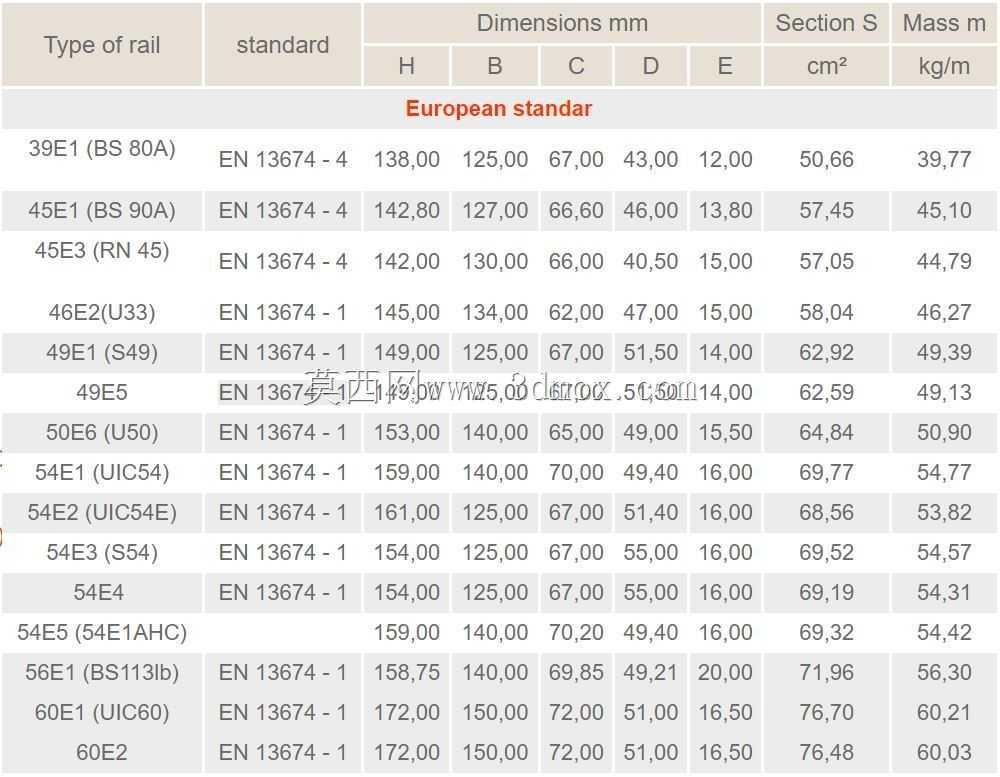Screen dimensions: 1000x777
Task: Click C value '69,85'
Action: pos(576,672)
